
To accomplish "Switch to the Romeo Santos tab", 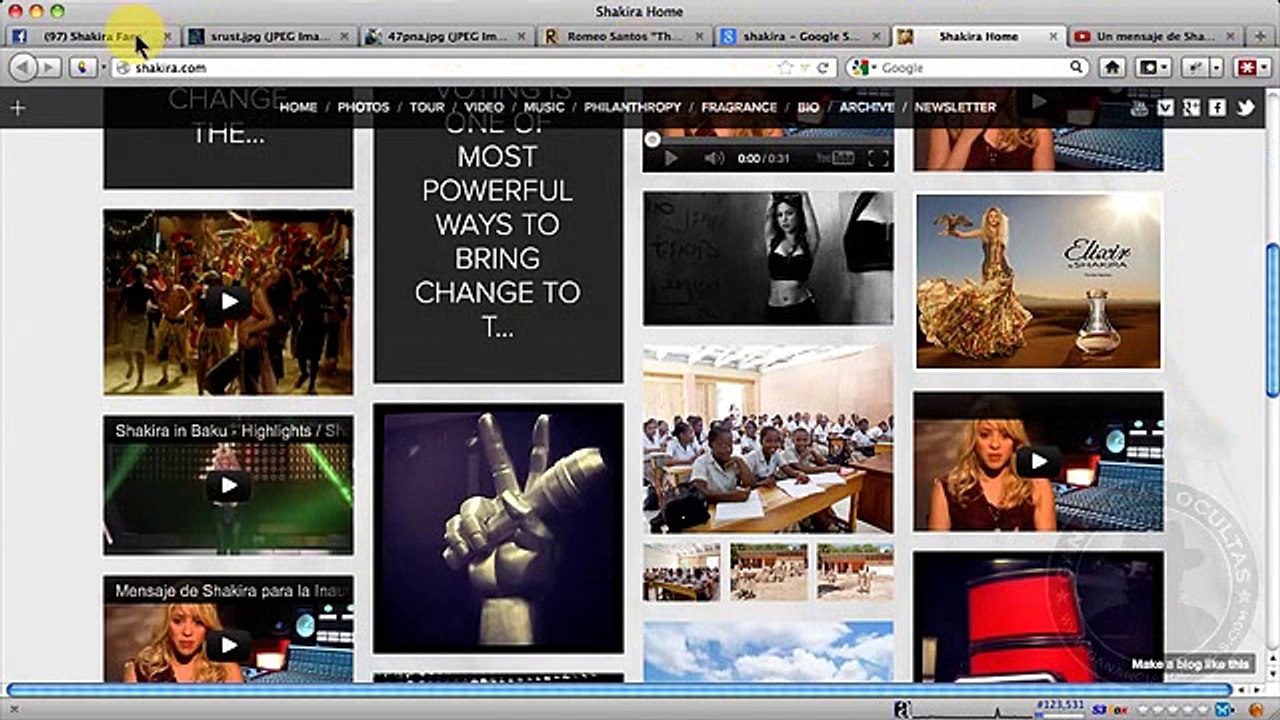I will click(623, 36).
